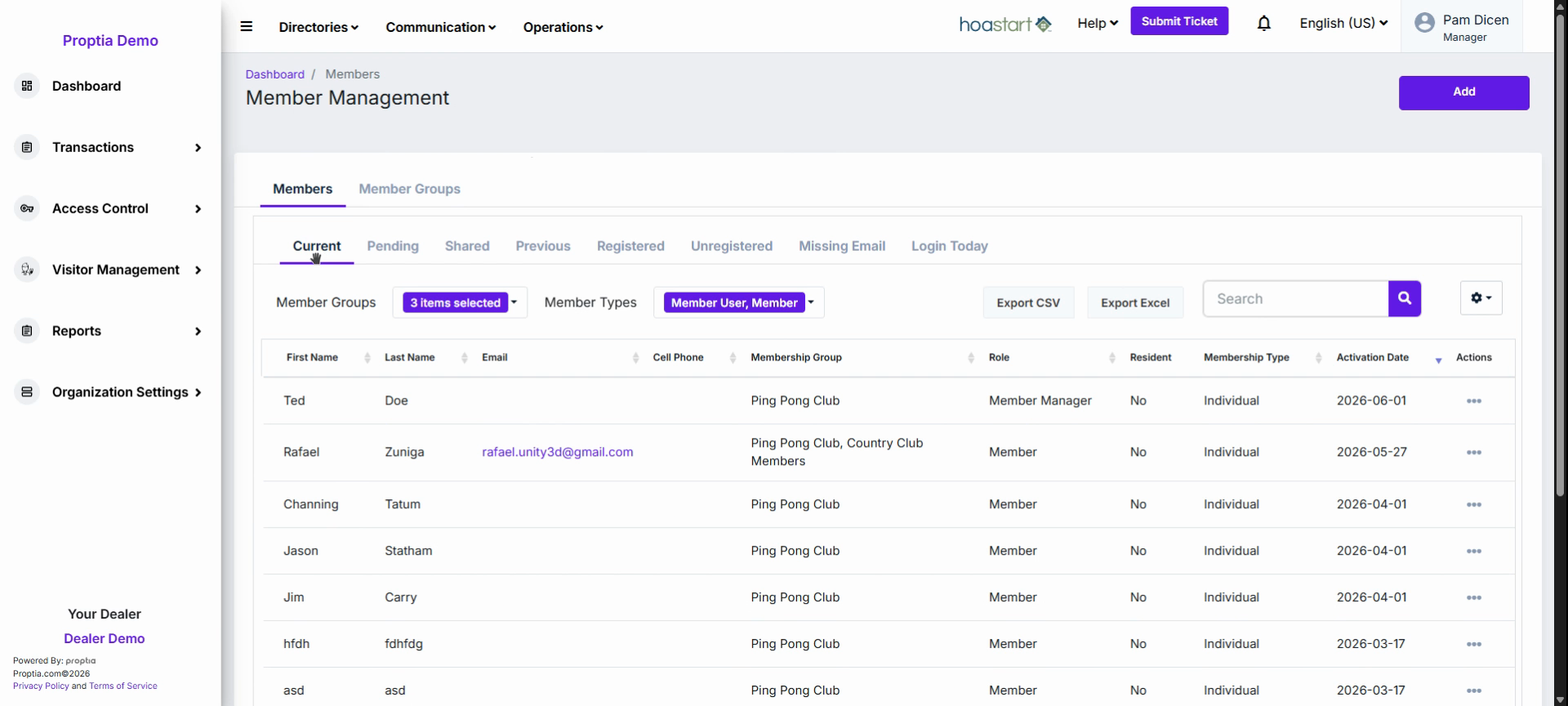Switch to the Login Today tab
This screenshot has width=1568, height=706.
[x=950, y=246]
